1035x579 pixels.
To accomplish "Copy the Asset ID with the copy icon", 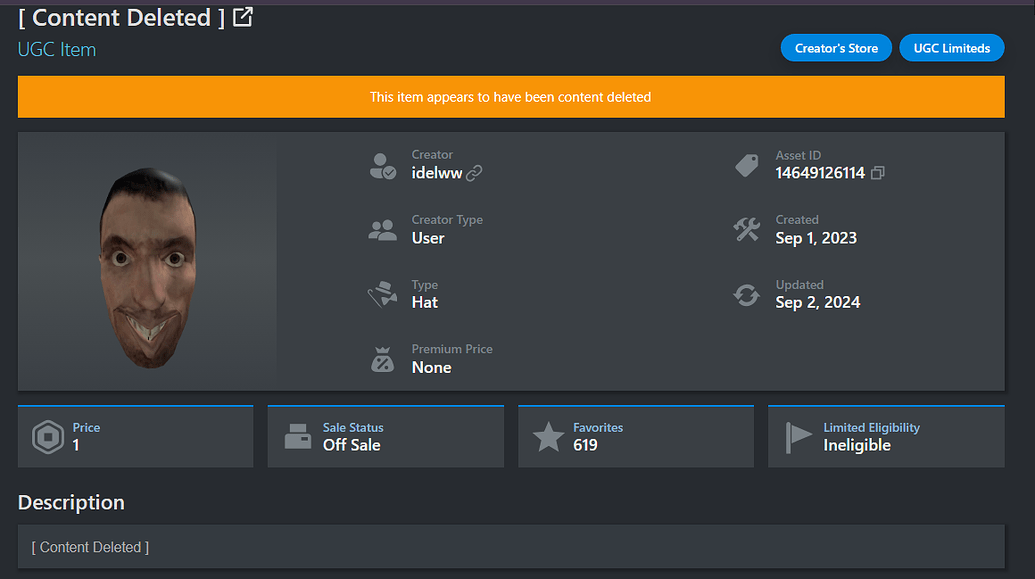I will pos(877,173).
